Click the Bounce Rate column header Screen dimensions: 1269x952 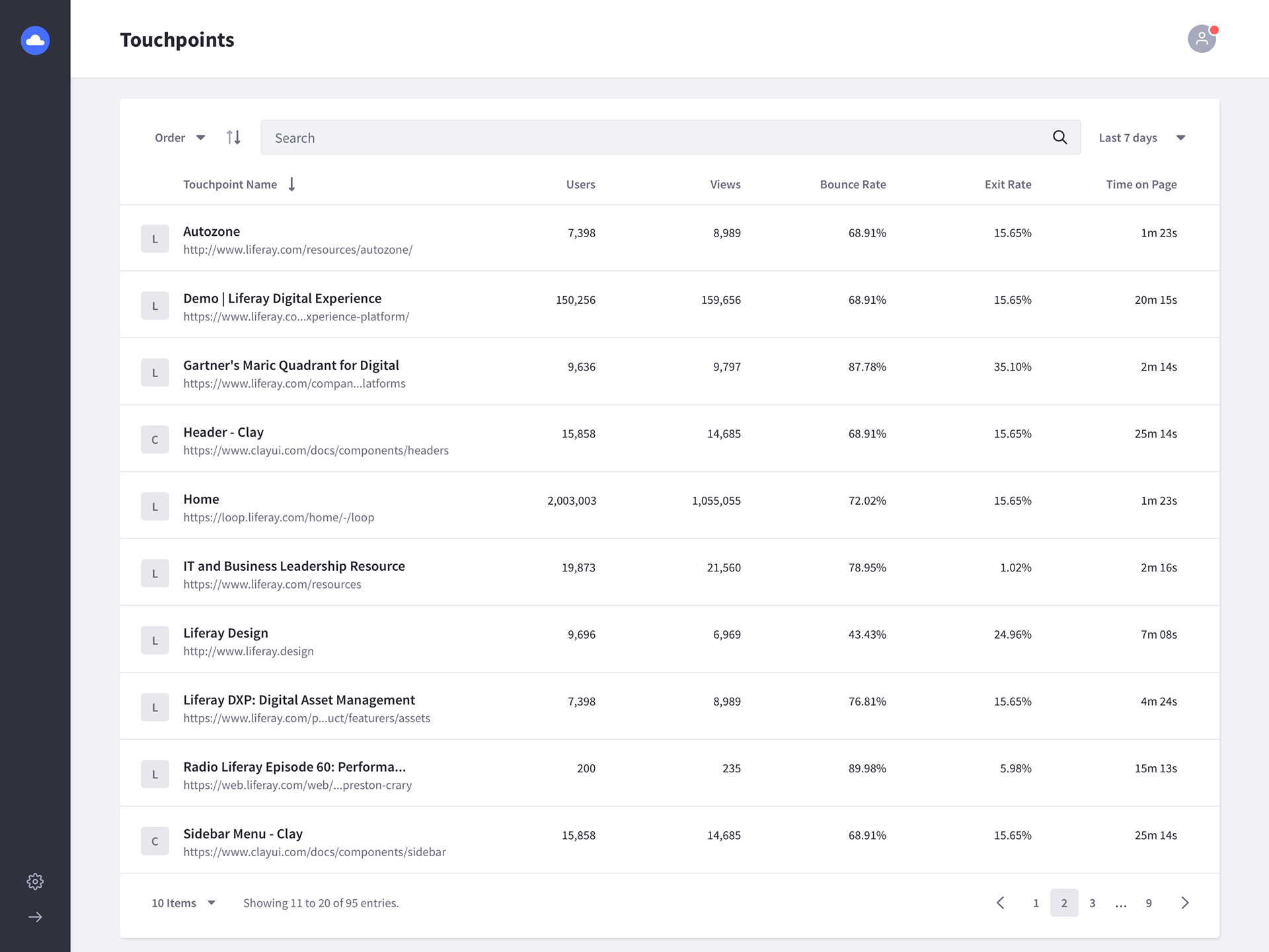pos(853,184)
